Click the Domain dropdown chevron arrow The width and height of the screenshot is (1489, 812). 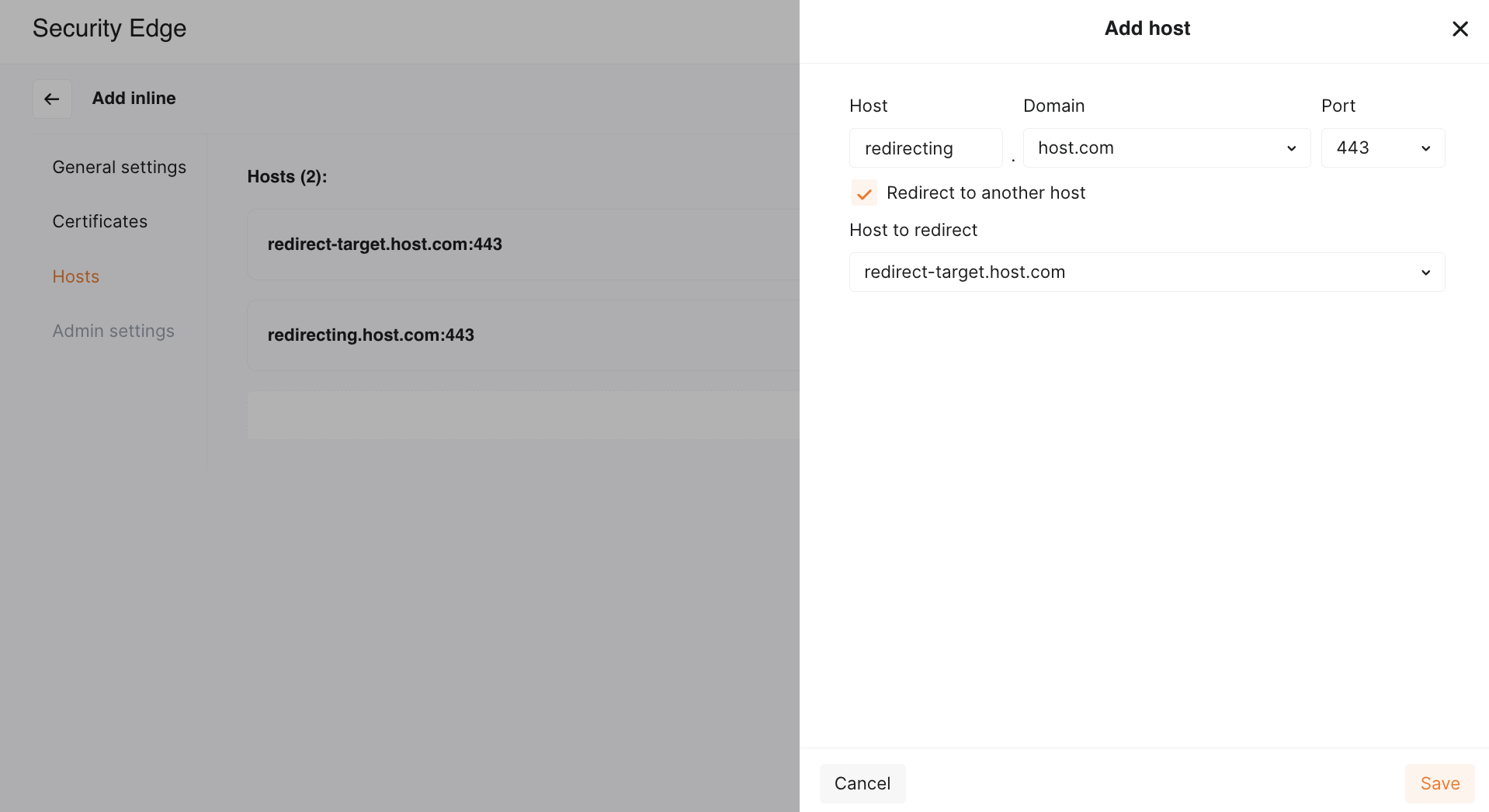tap(1291, 148)
